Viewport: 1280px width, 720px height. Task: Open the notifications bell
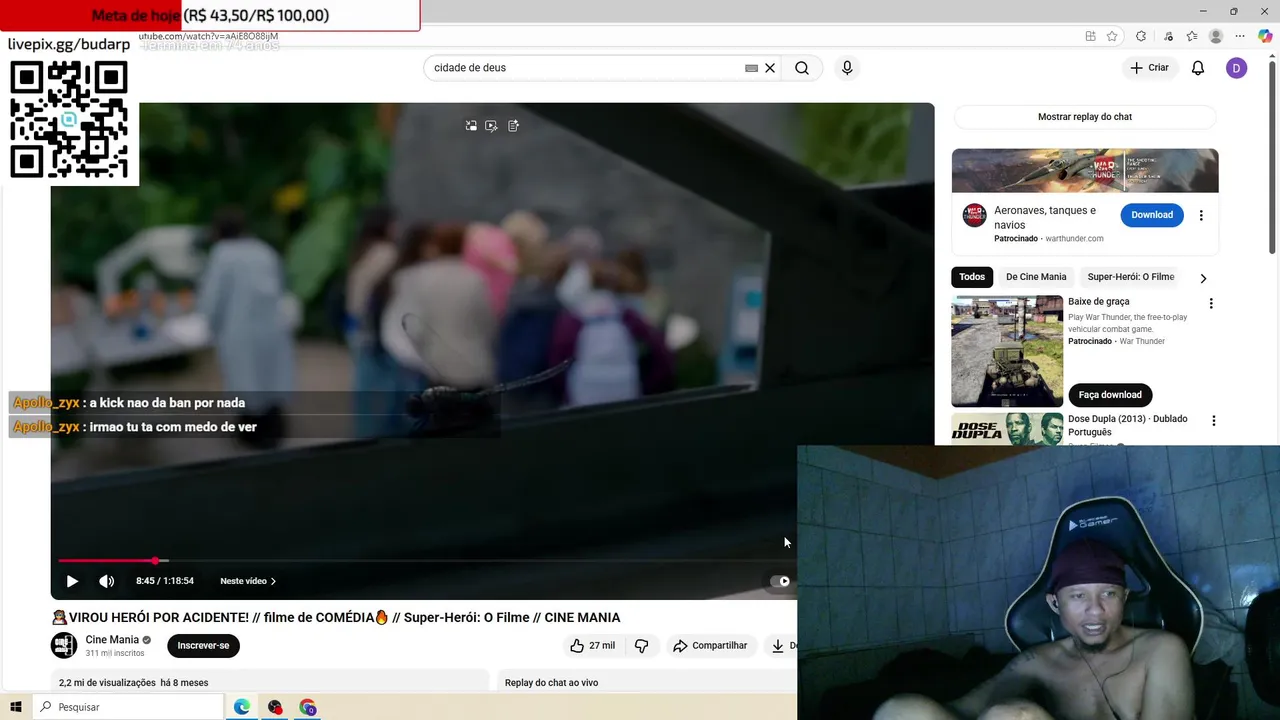[x=1198, y=68]
